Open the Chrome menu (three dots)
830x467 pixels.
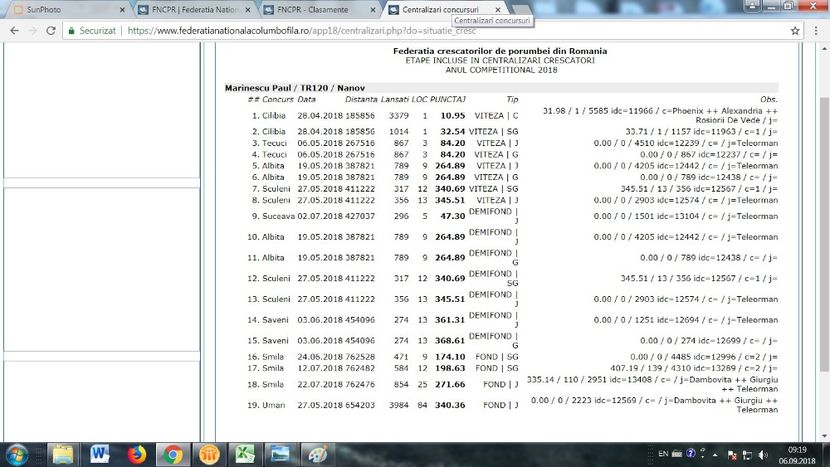pos(815,30)
